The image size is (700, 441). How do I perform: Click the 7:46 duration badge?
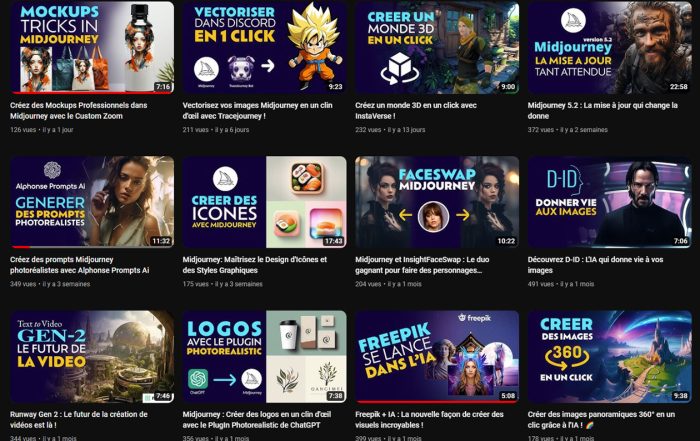tap(163, 396)
